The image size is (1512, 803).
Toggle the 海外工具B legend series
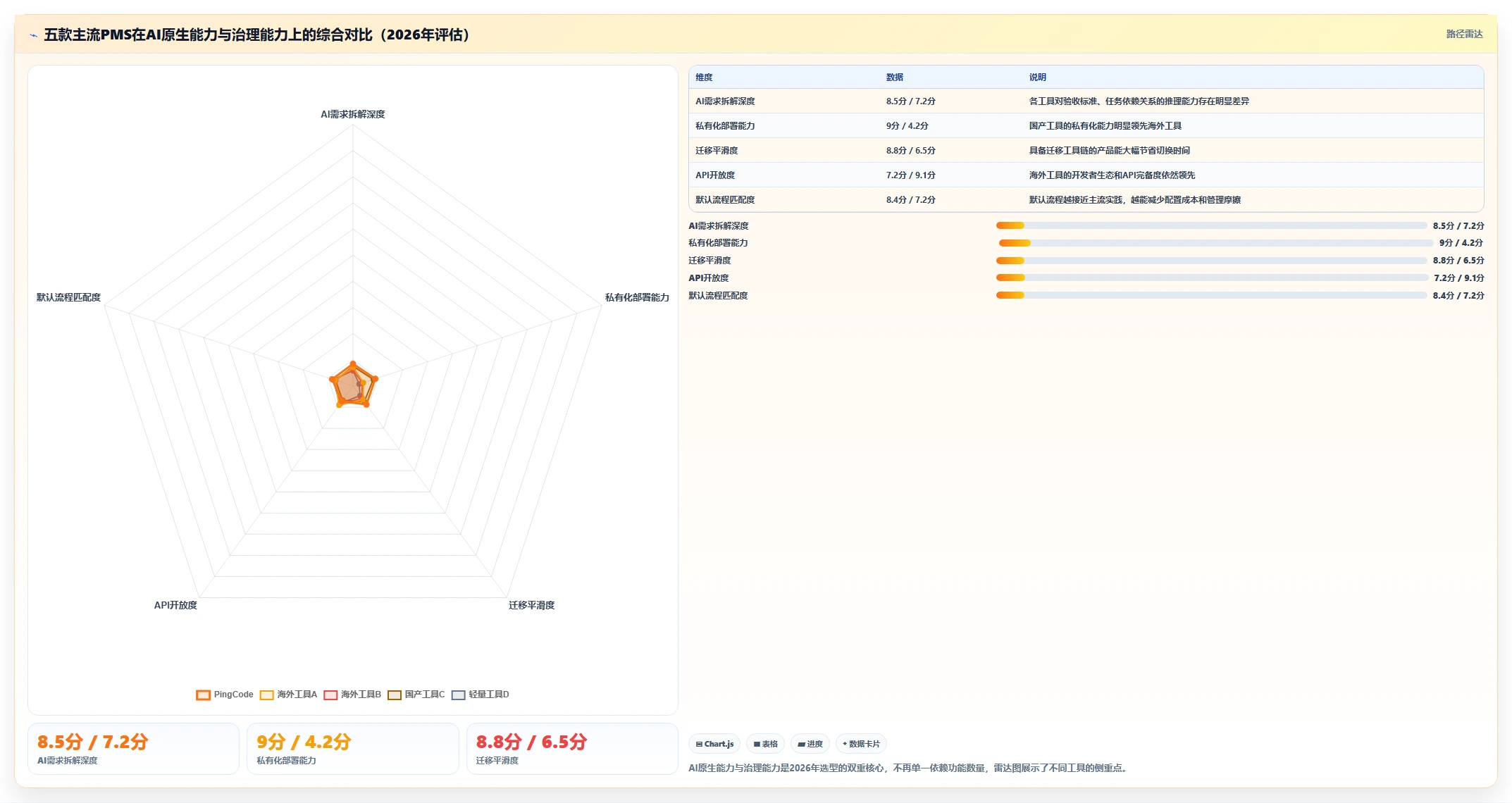[x=352, y=695]
